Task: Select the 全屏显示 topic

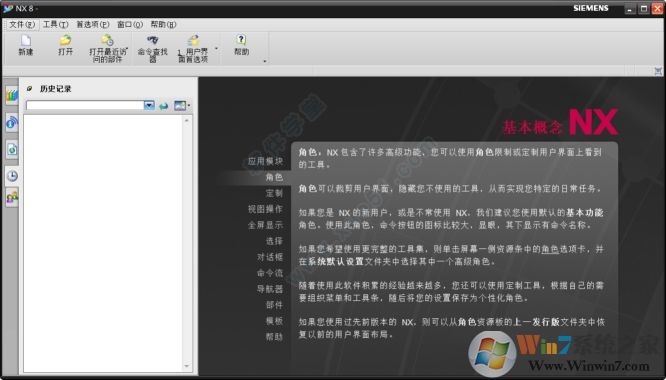Action: coord(265,225)
